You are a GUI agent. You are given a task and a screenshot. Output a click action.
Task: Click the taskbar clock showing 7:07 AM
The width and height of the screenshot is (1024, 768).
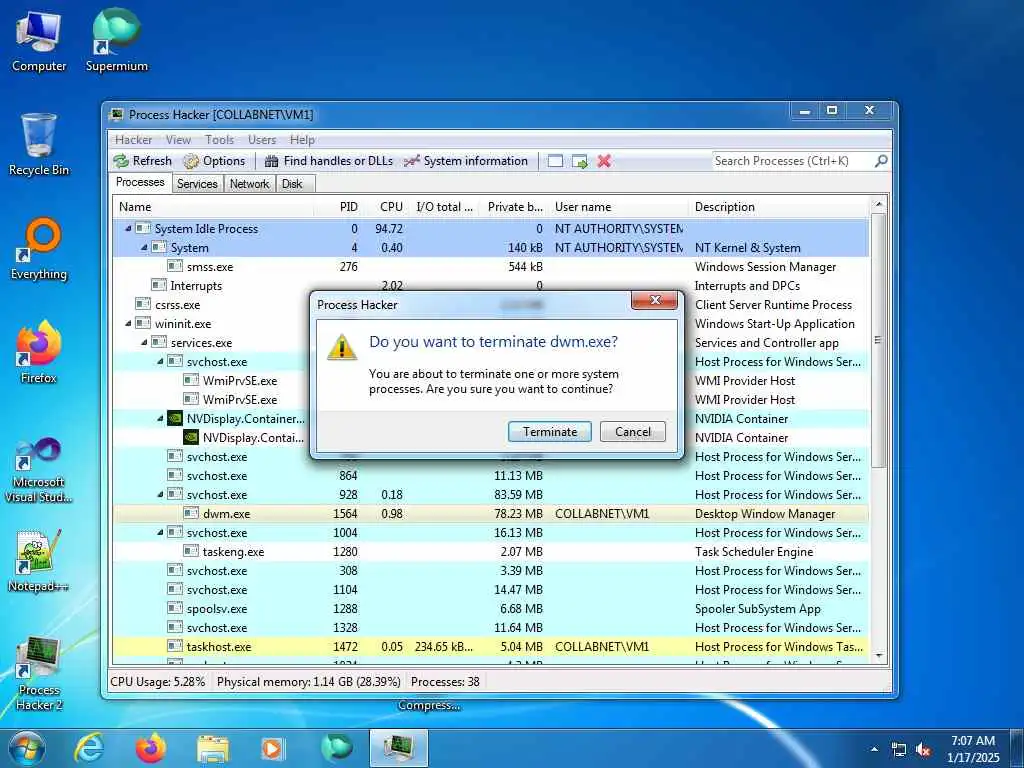point(973,749)
